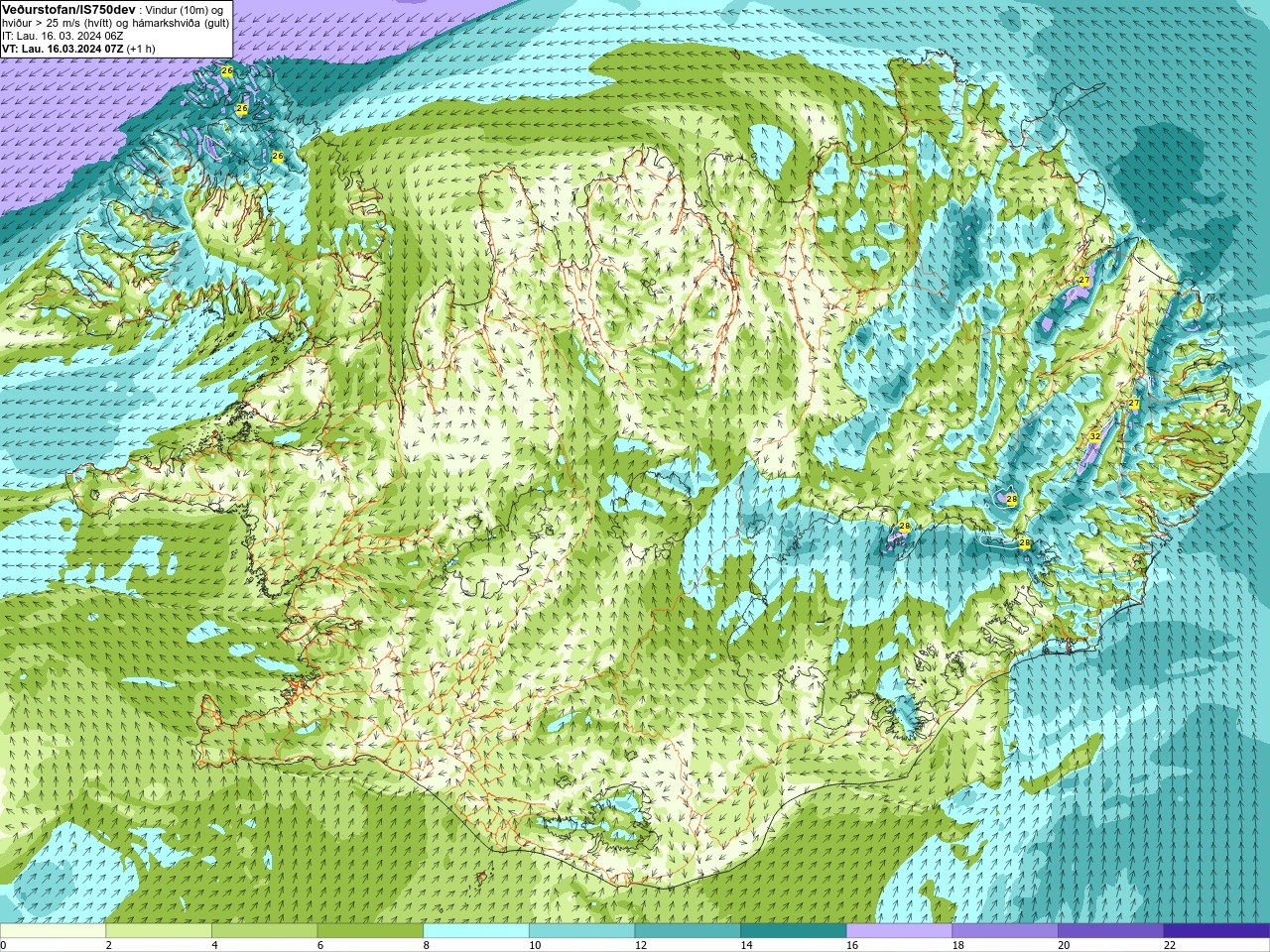
Task: Click the legend scale value '6'
Action: (320, 945)
